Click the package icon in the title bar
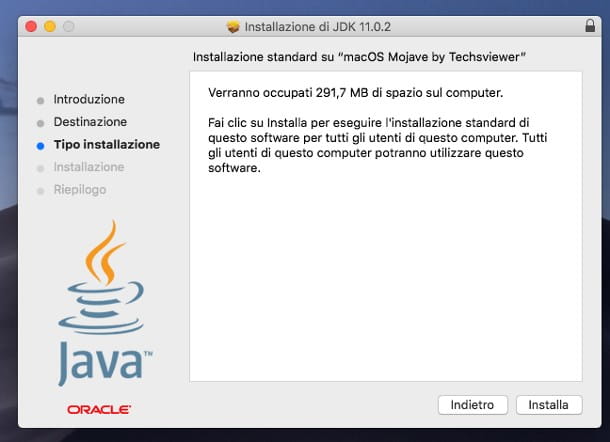Viewport: 610px width, 442px height. pyautogui.click(x=234, y=26)
